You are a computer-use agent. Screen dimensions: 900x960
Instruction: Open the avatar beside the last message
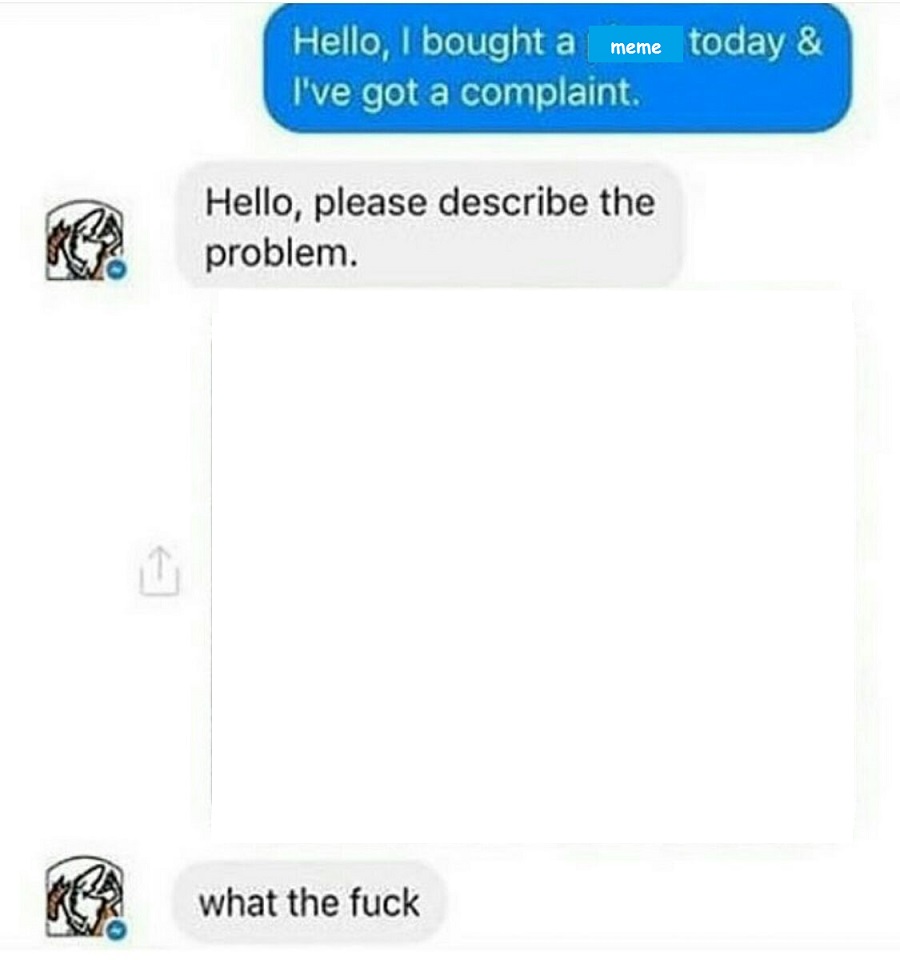click(85, 897)
